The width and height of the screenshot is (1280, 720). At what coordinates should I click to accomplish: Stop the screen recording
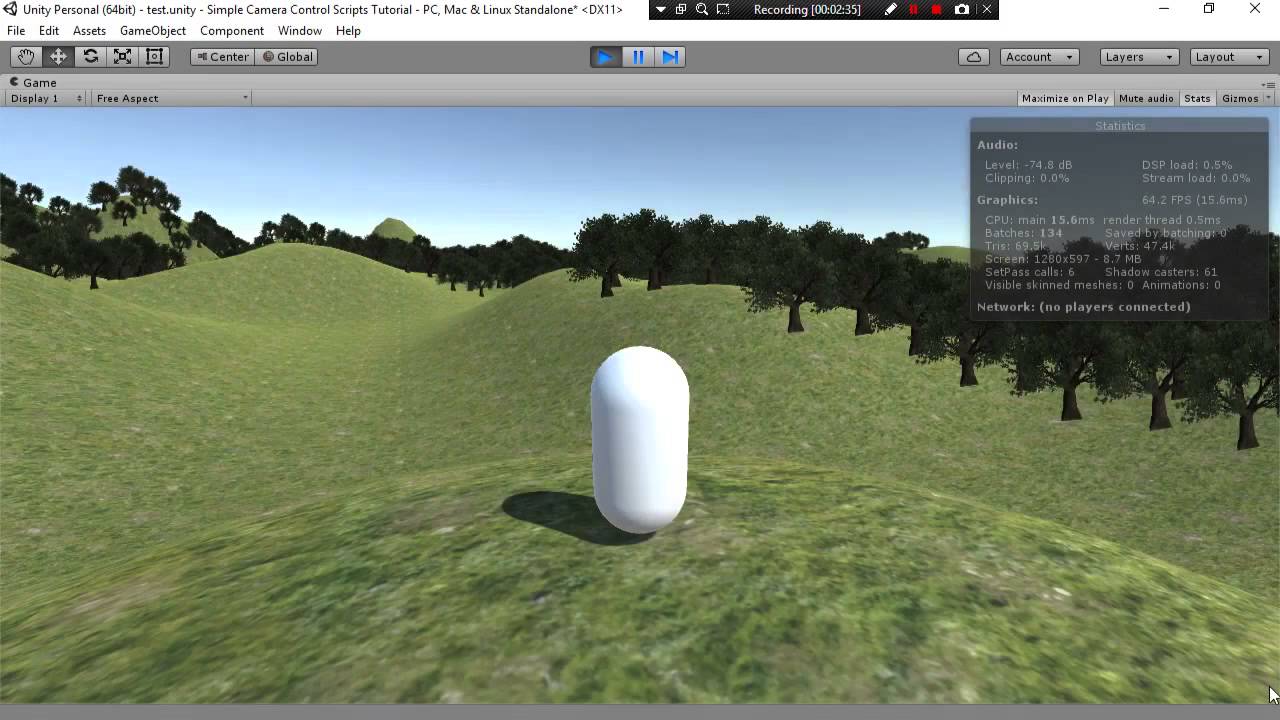(934, 10)
